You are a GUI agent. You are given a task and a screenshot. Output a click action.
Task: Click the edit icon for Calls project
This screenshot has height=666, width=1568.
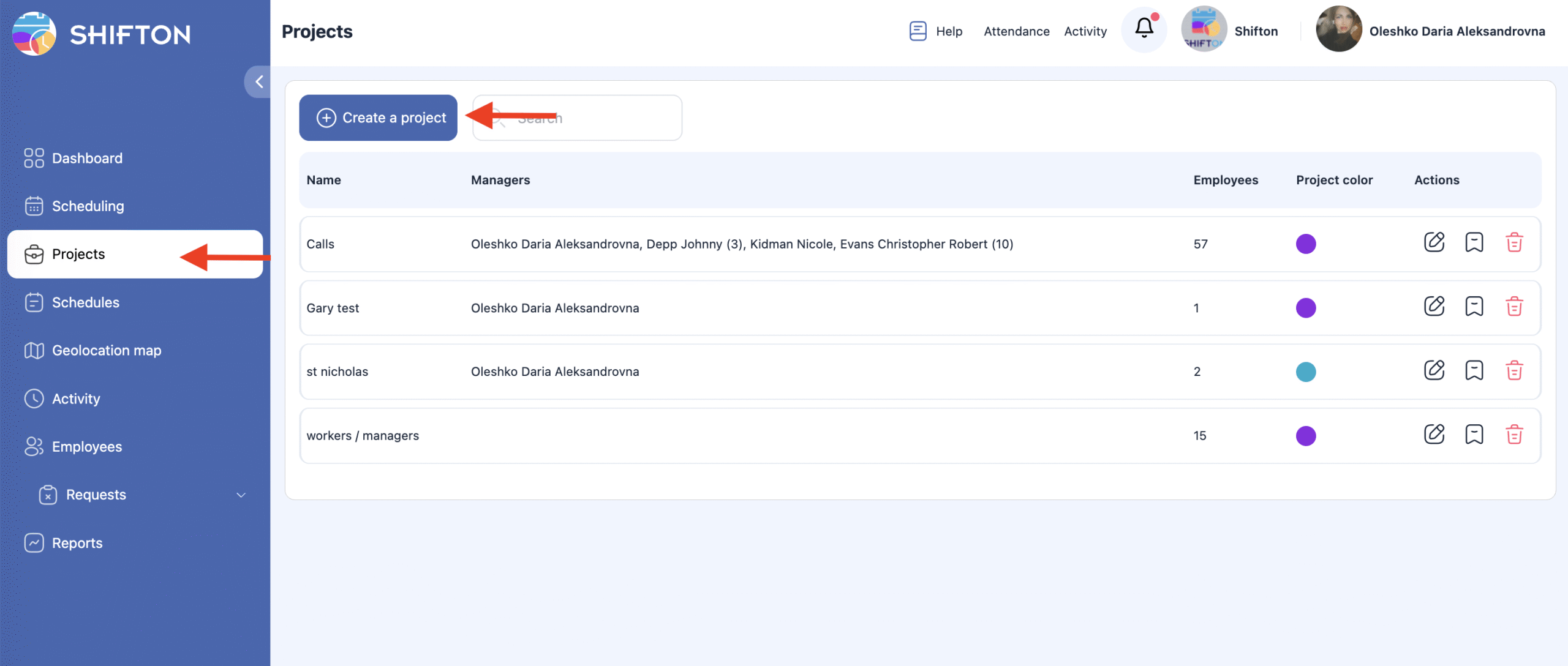click(x=1434, y=242)
